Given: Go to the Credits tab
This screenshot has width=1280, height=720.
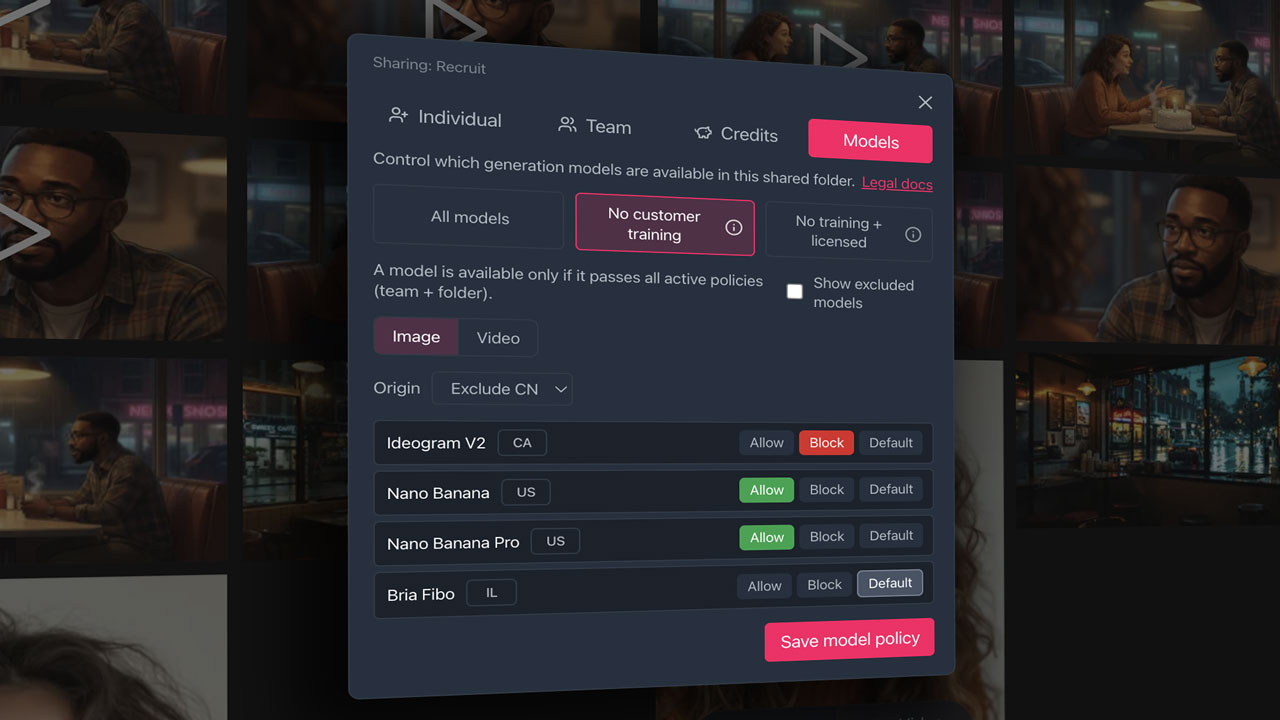Looking at the screenshot, I should point(736,134).
